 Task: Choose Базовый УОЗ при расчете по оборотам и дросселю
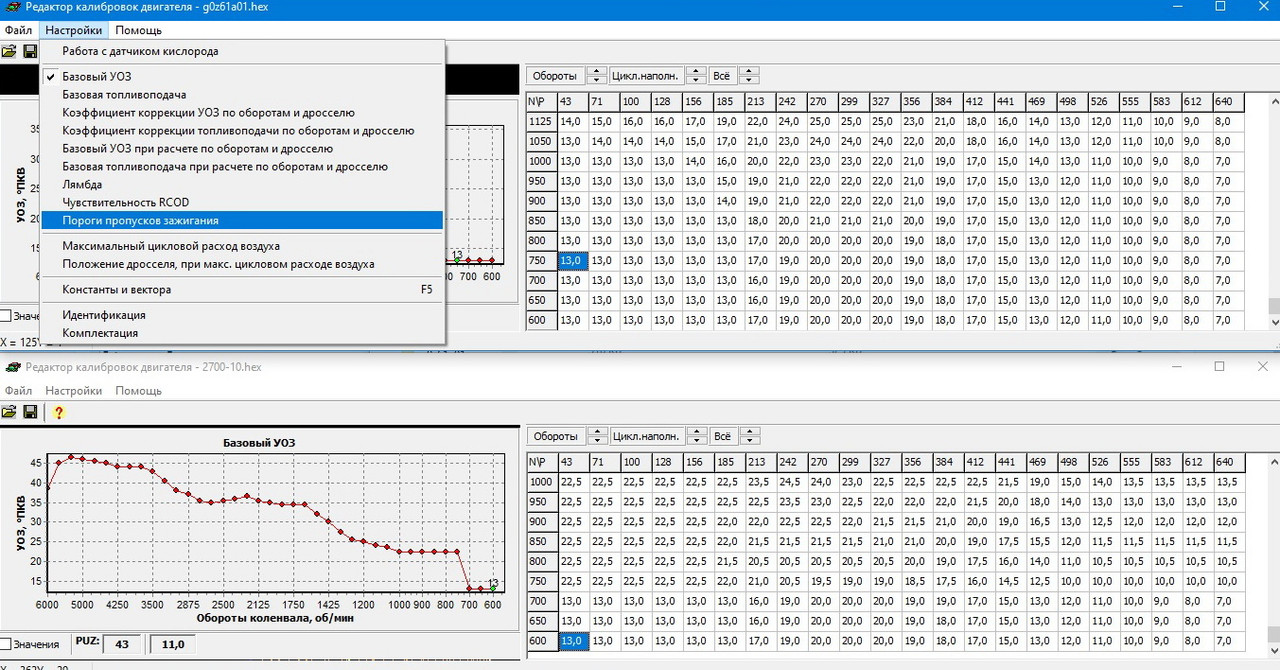[x=242, y=148]
